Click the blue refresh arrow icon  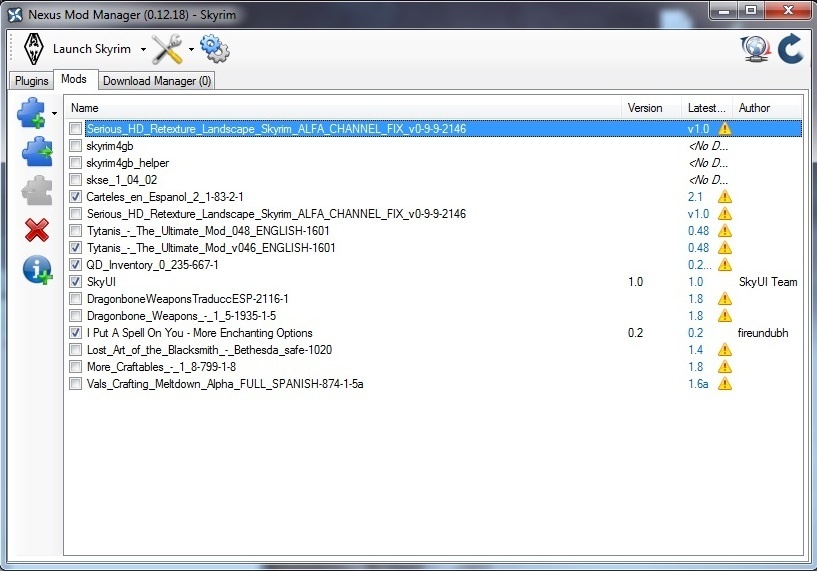[x=790, y=48]
